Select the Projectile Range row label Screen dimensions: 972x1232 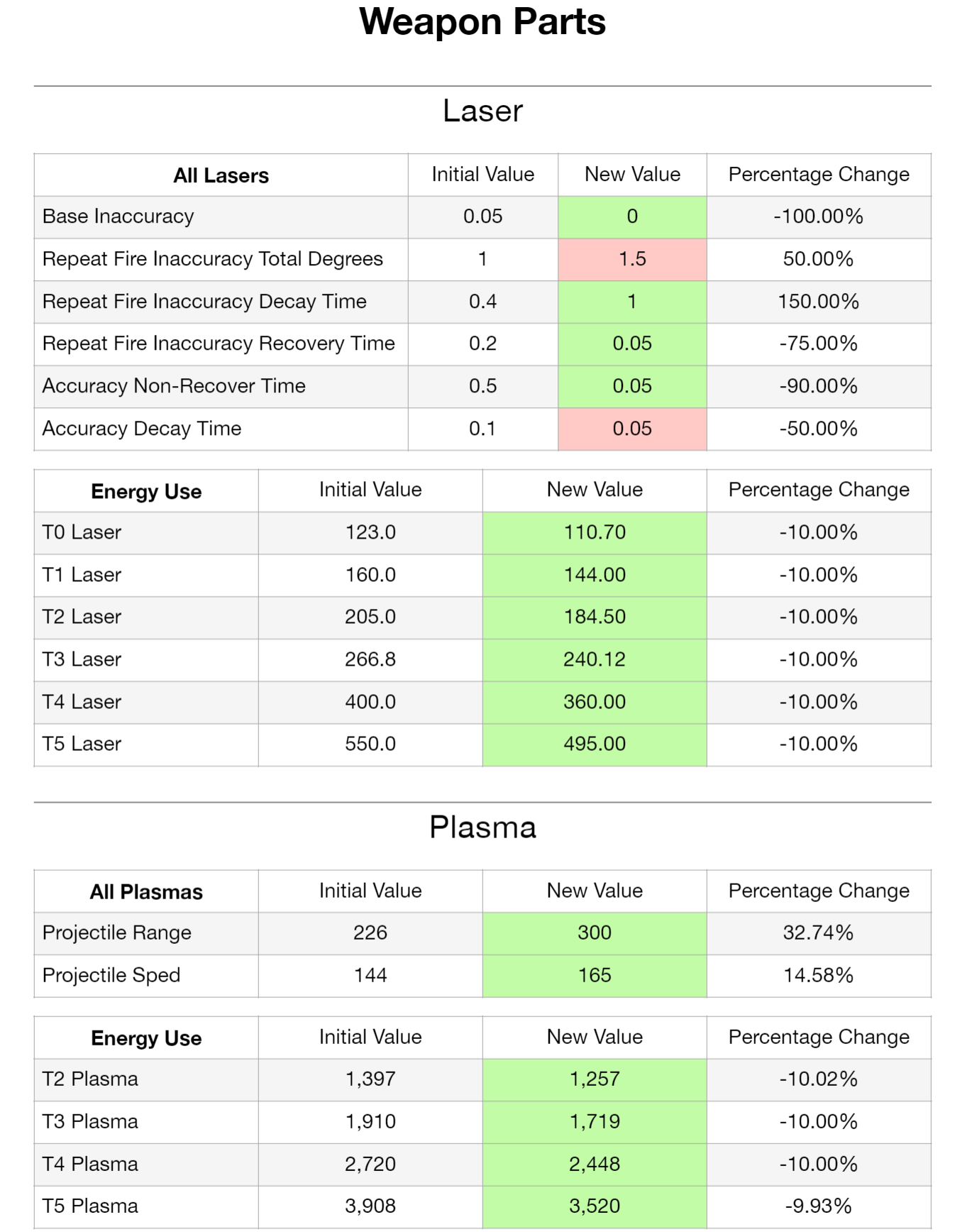pos(117,933)
